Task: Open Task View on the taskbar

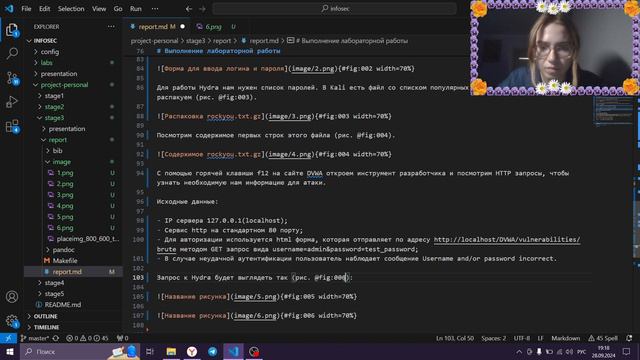Action: (x=150, y=351)
